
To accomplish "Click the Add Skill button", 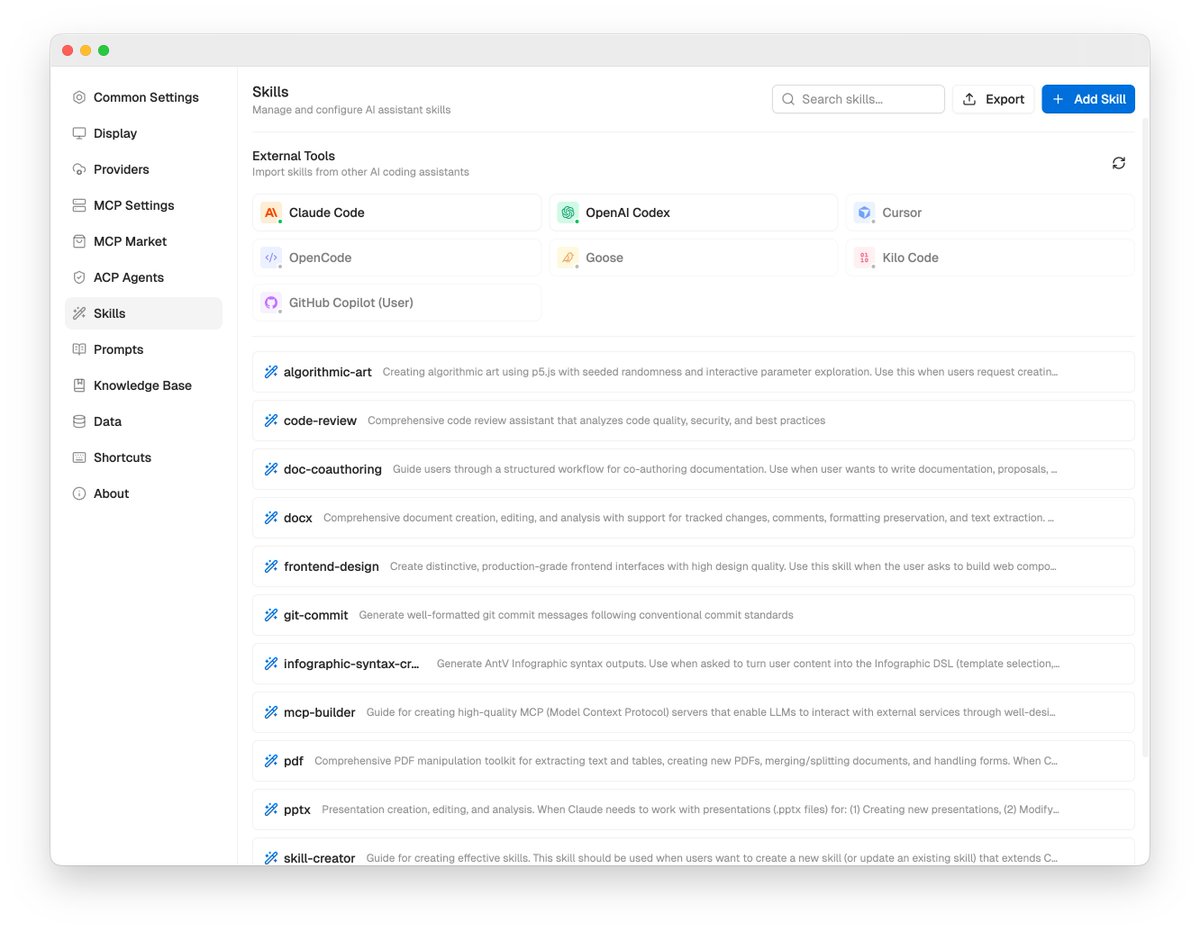I will click(x=1088, y=99).
